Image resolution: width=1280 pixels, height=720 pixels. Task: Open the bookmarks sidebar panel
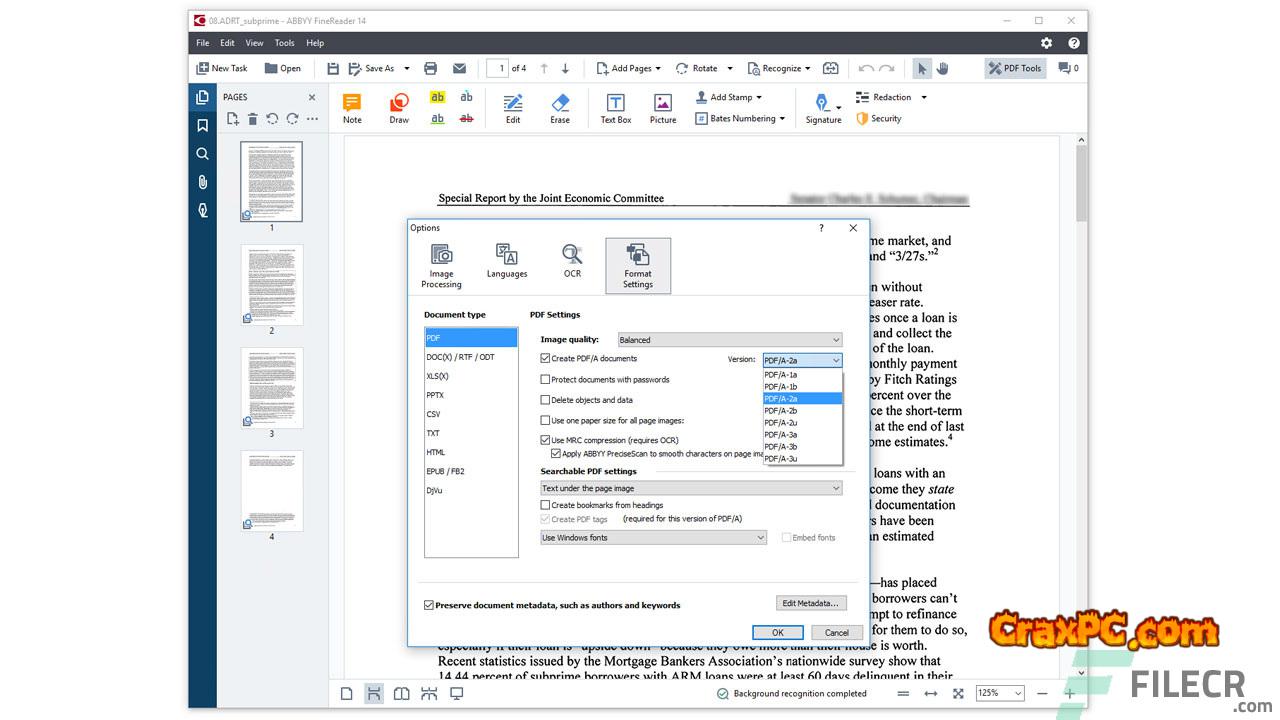point(203,126)
